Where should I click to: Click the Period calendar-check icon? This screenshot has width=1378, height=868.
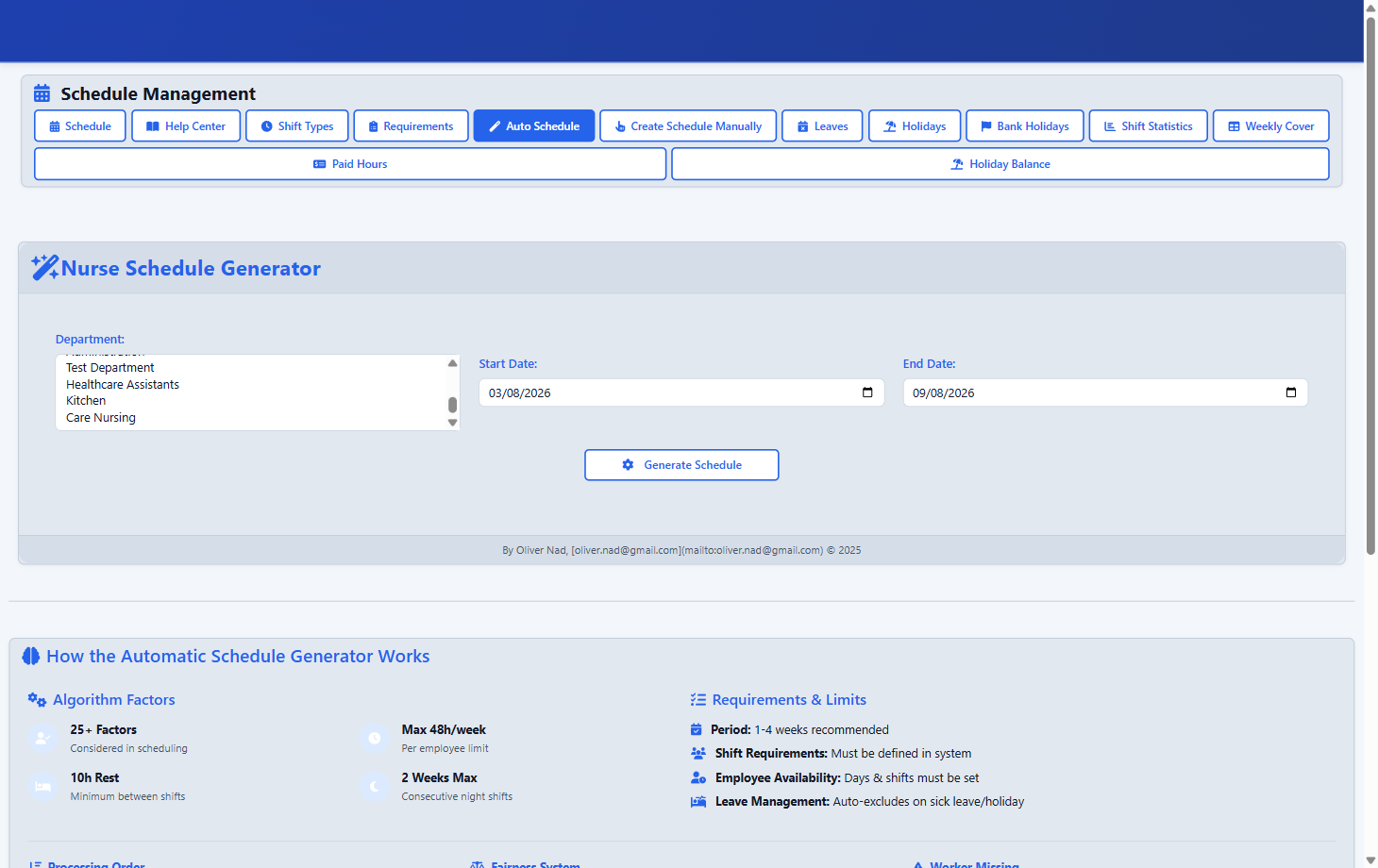(697, 729)
